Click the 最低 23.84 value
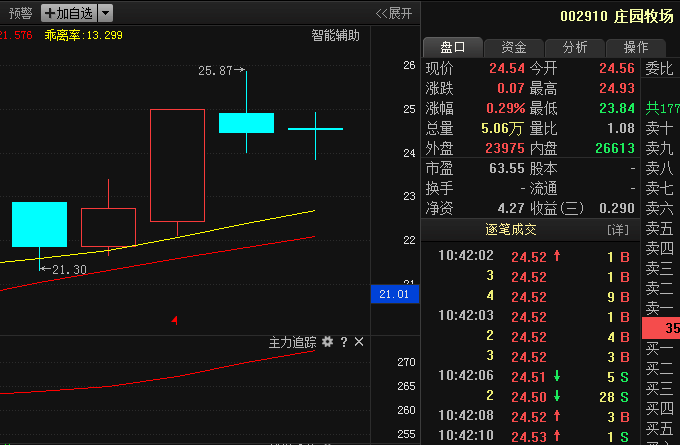680x445 pixels. point(617,108)
